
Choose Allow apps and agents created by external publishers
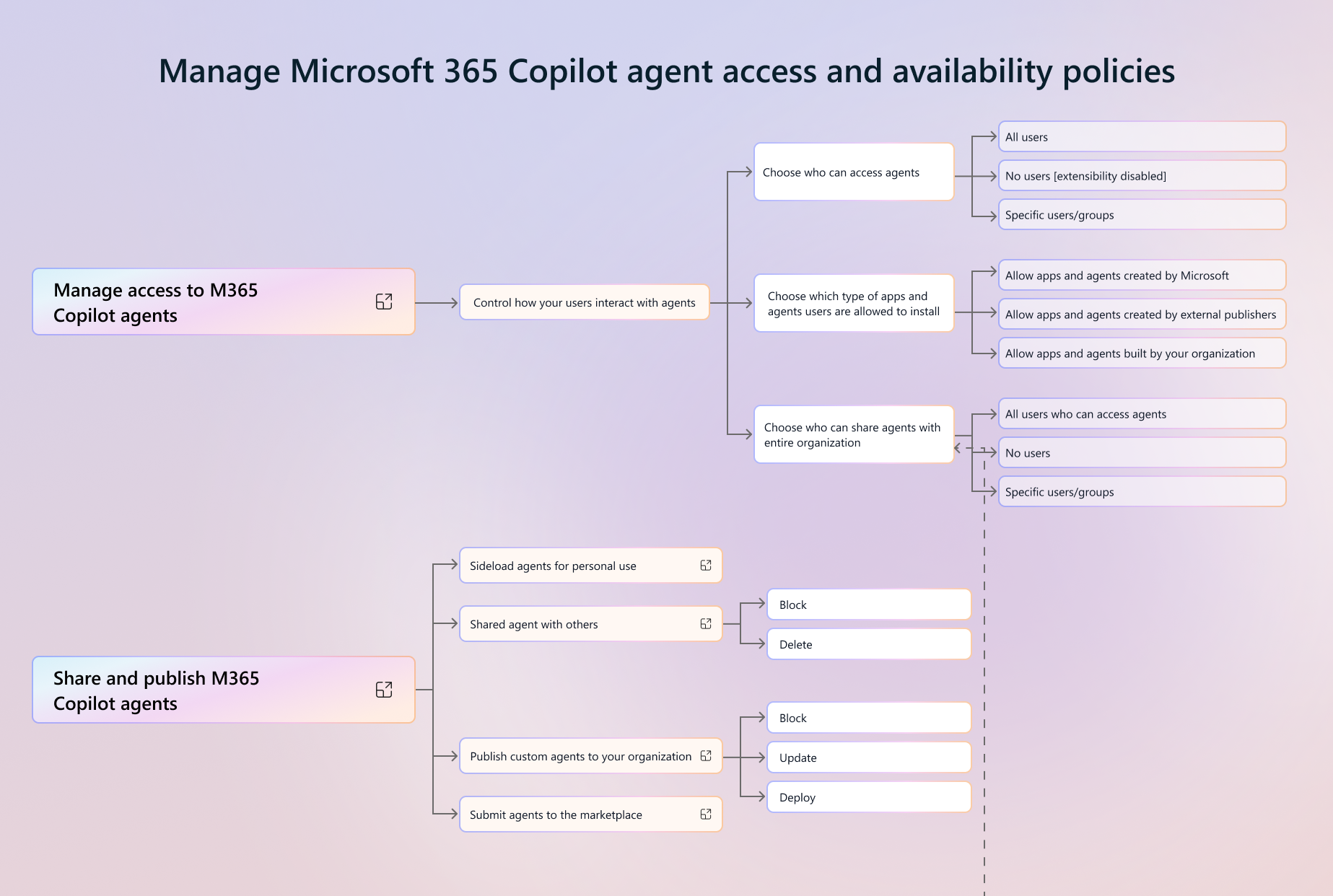1141,315
